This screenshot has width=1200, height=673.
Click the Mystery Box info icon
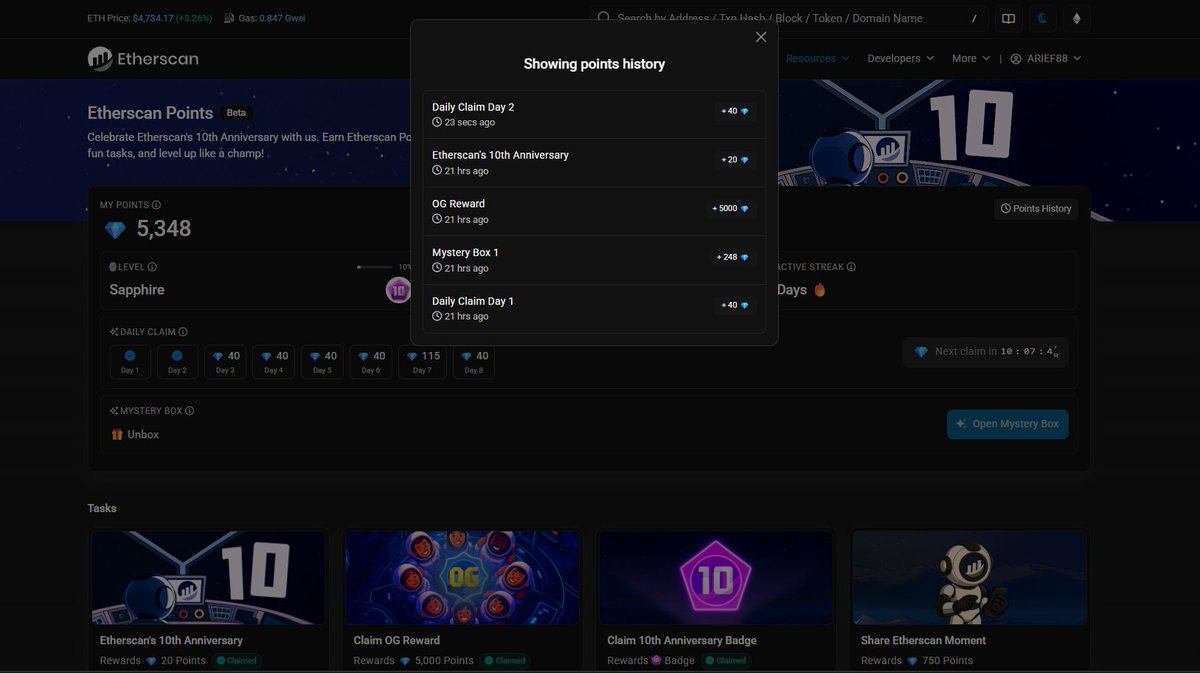pyautogui.click(x=190, y=411)
